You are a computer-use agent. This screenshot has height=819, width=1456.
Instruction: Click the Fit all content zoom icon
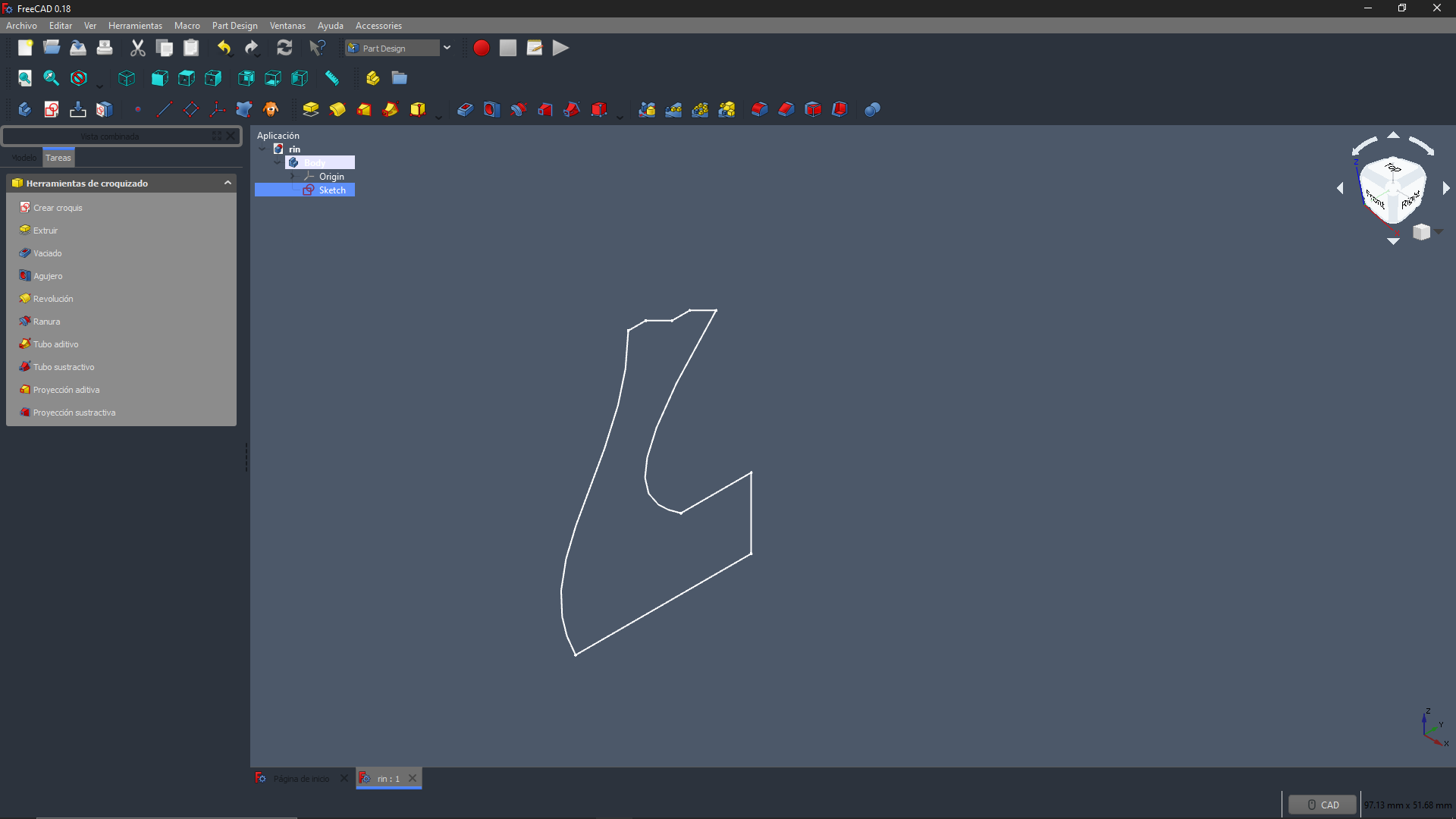point(24,78)
